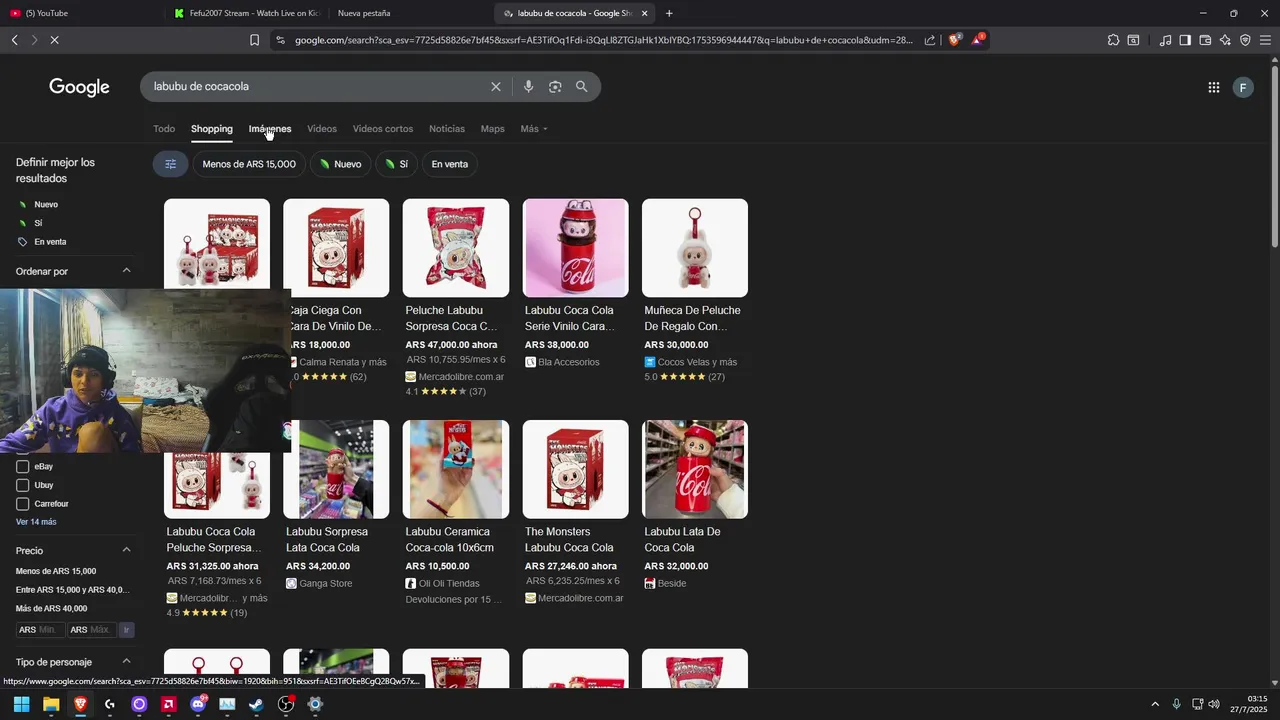Click the maximum ARS price field
This screenshot has width=1280, height=720.
tap(91, 630)
